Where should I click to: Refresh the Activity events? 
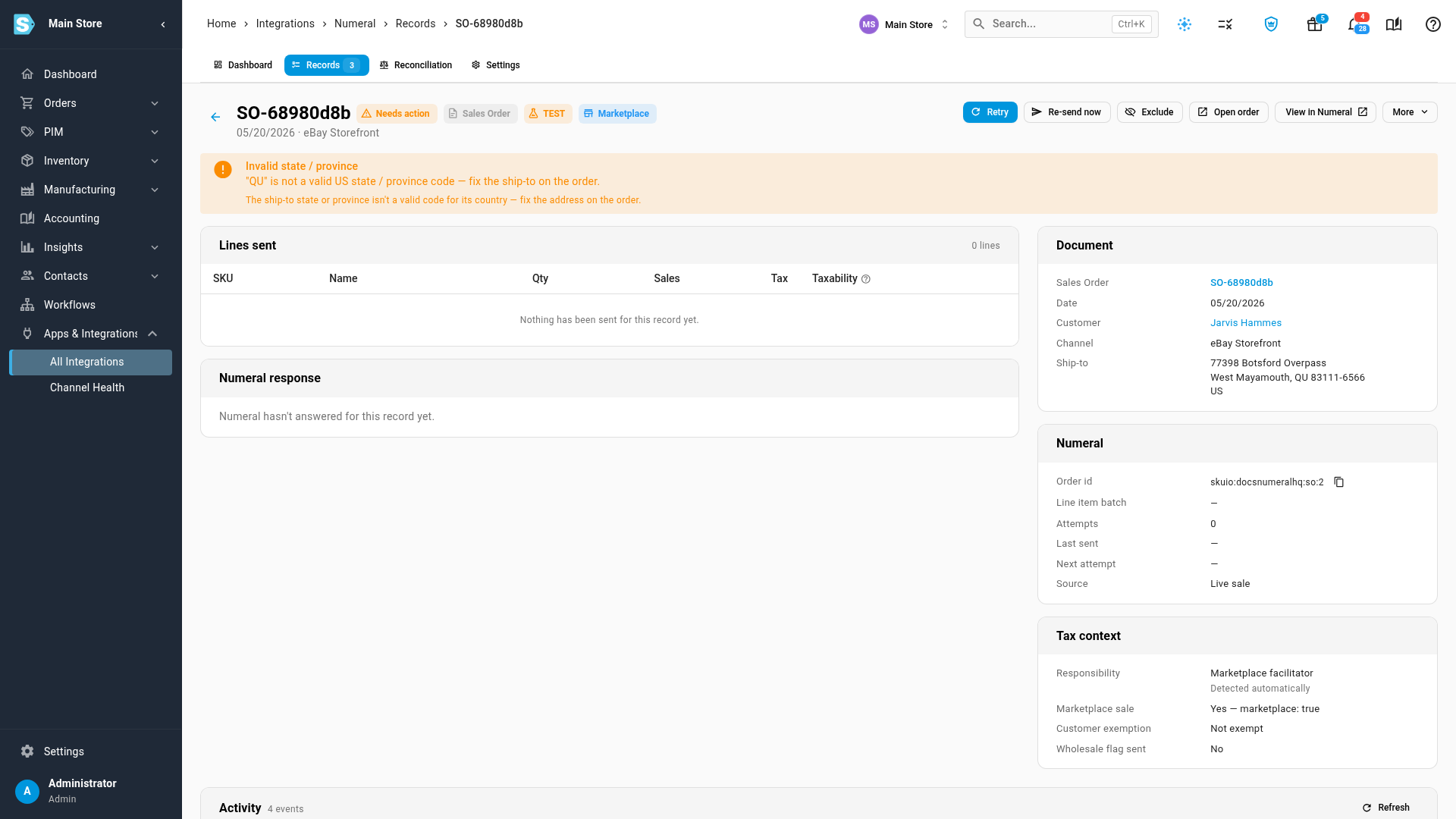tap(1386, 808)
